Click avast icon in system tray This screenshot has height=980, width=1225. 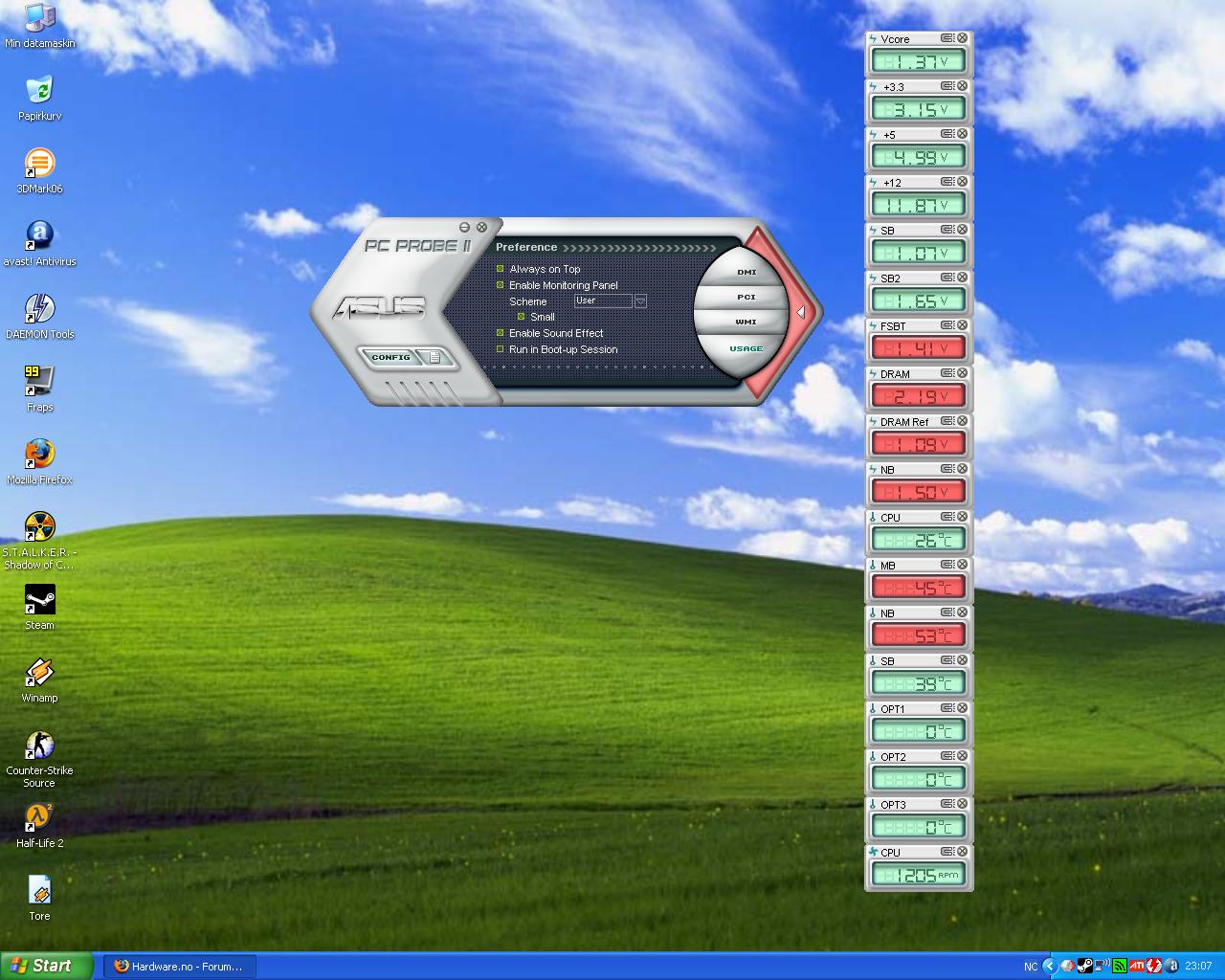click(x=1171, y=966)
